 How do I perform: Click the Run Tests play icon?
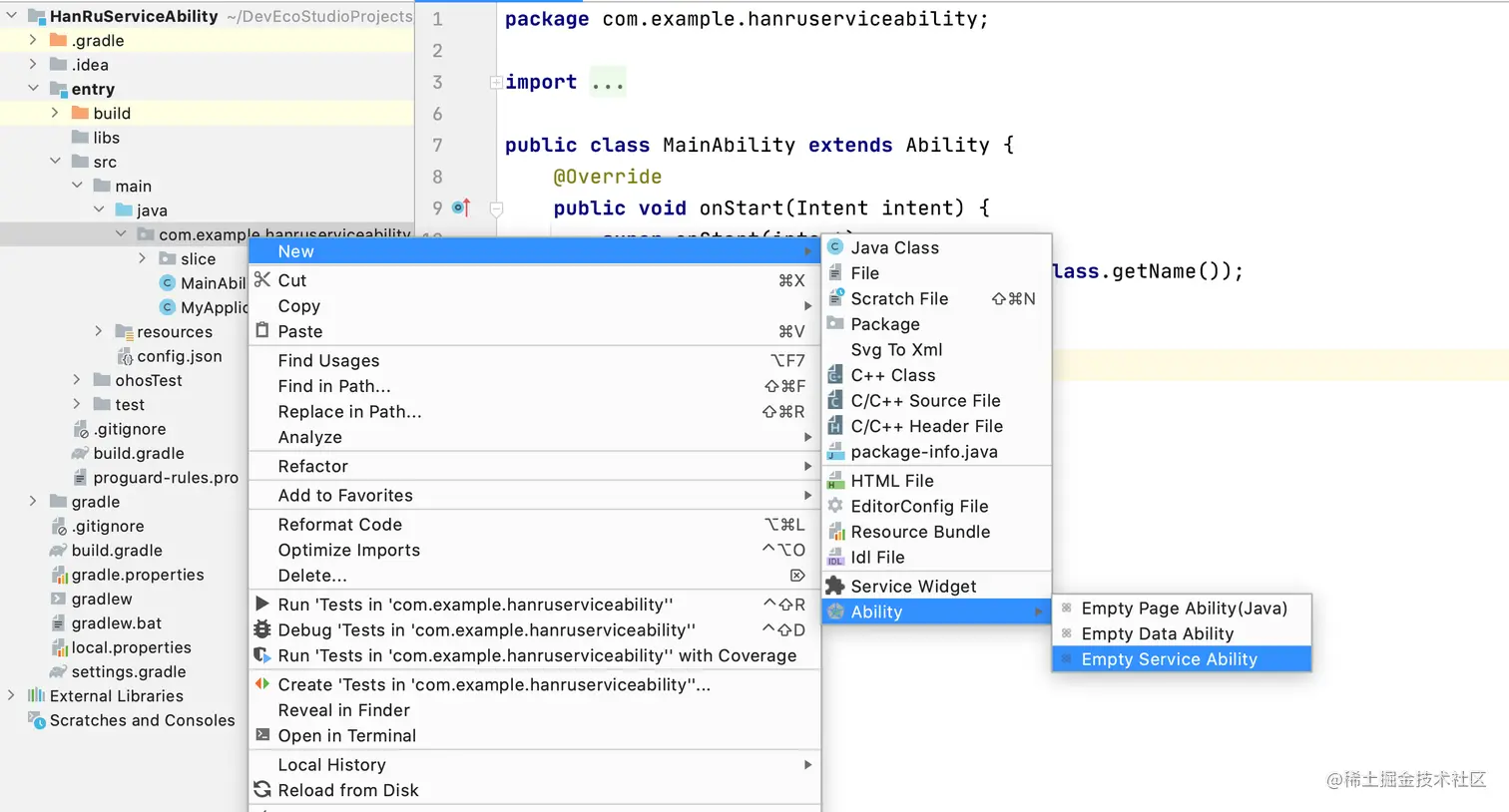tap(261, 604)
